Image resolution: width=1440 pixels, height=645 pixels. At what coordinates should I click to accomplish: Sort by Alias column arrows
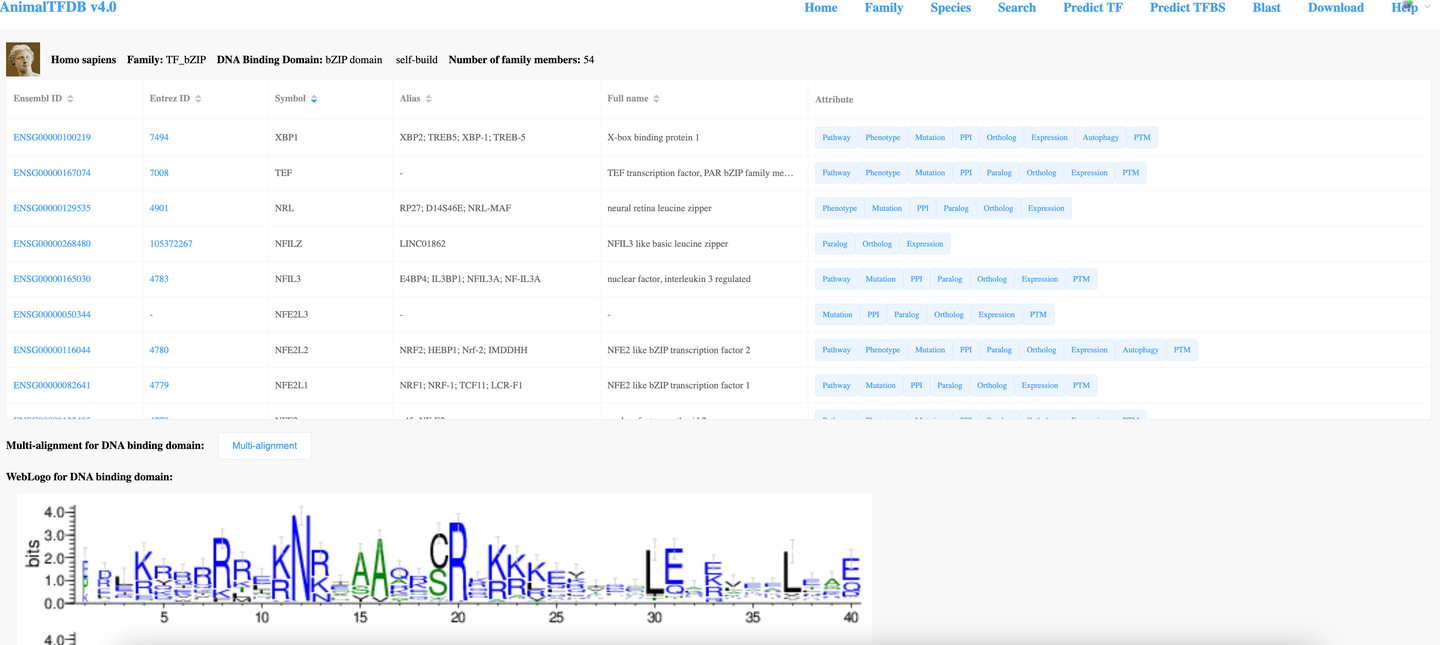tap(429, 99)
